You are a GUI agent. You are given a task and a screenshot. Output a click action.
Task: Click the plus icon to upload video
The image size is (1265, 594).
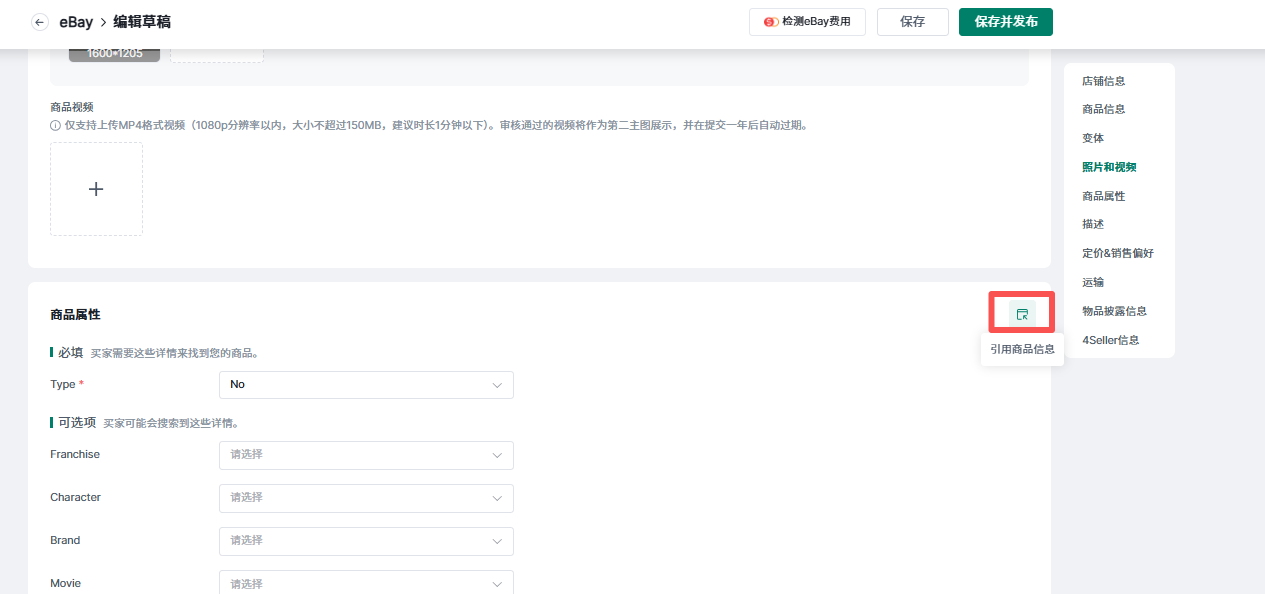96,189
